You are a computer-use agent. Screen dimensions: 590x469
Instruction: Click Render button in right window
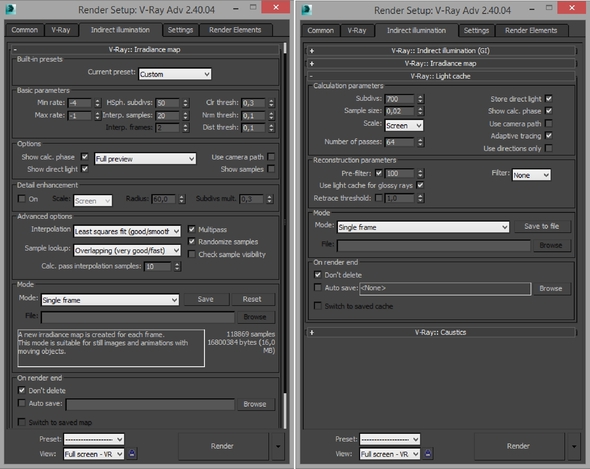[518, 446]
